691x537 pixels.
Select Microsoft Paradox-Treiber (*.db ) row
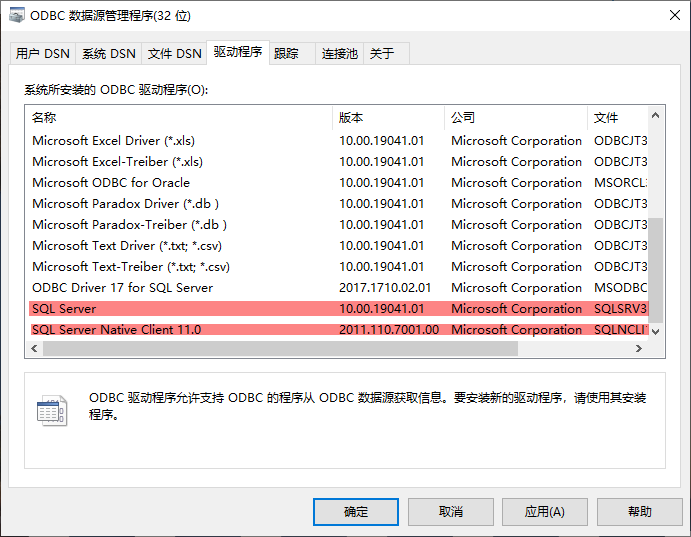coord(338,225)
